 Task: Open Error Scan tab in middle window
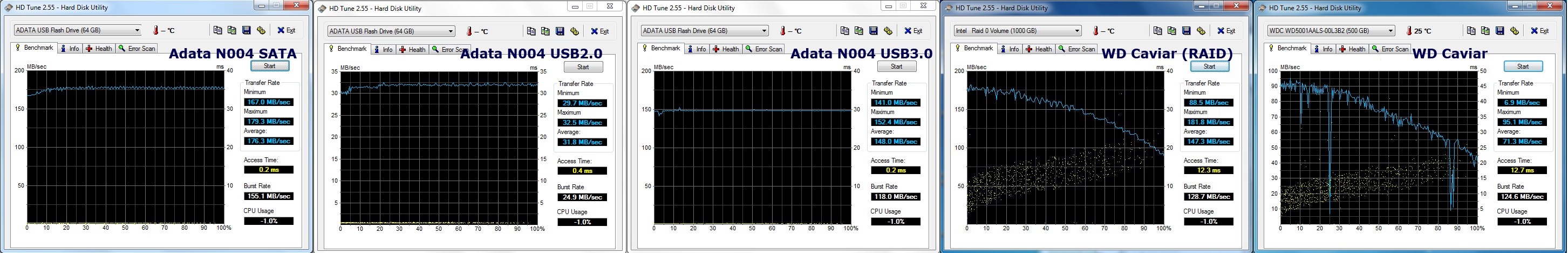click(764, 49)
